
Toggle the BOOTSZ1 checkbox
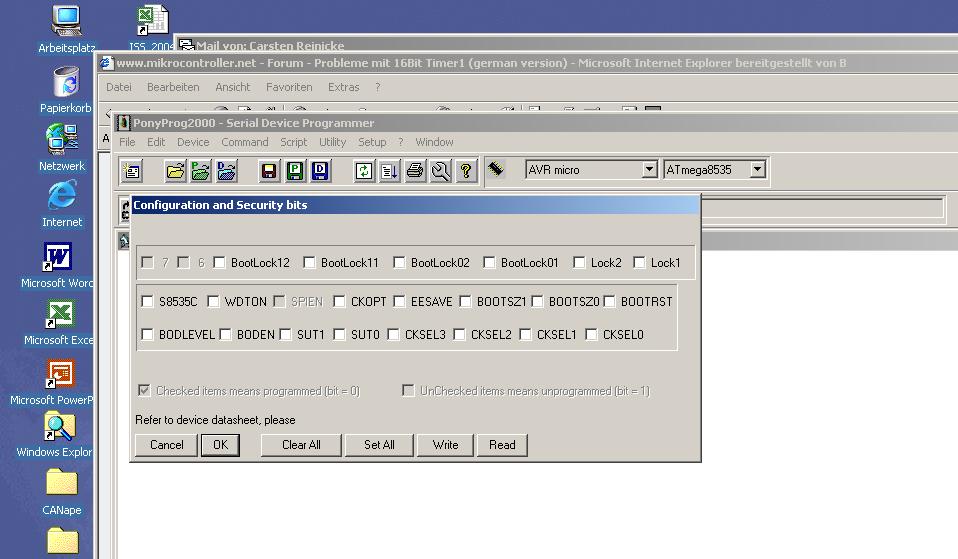tap(465, 301)
